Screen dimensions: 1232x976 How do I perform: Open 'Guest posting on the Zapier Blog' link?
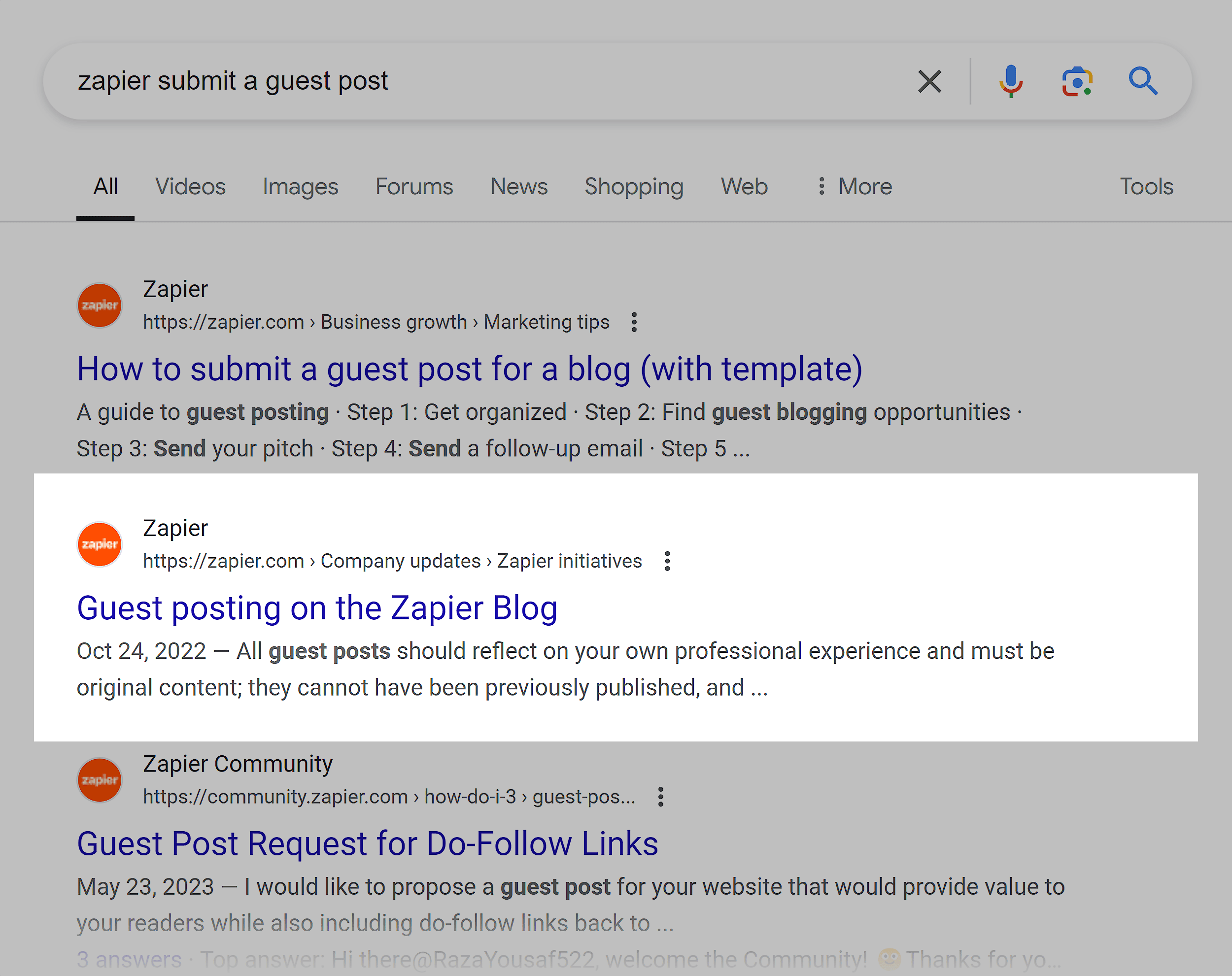[x=317, y=607]
